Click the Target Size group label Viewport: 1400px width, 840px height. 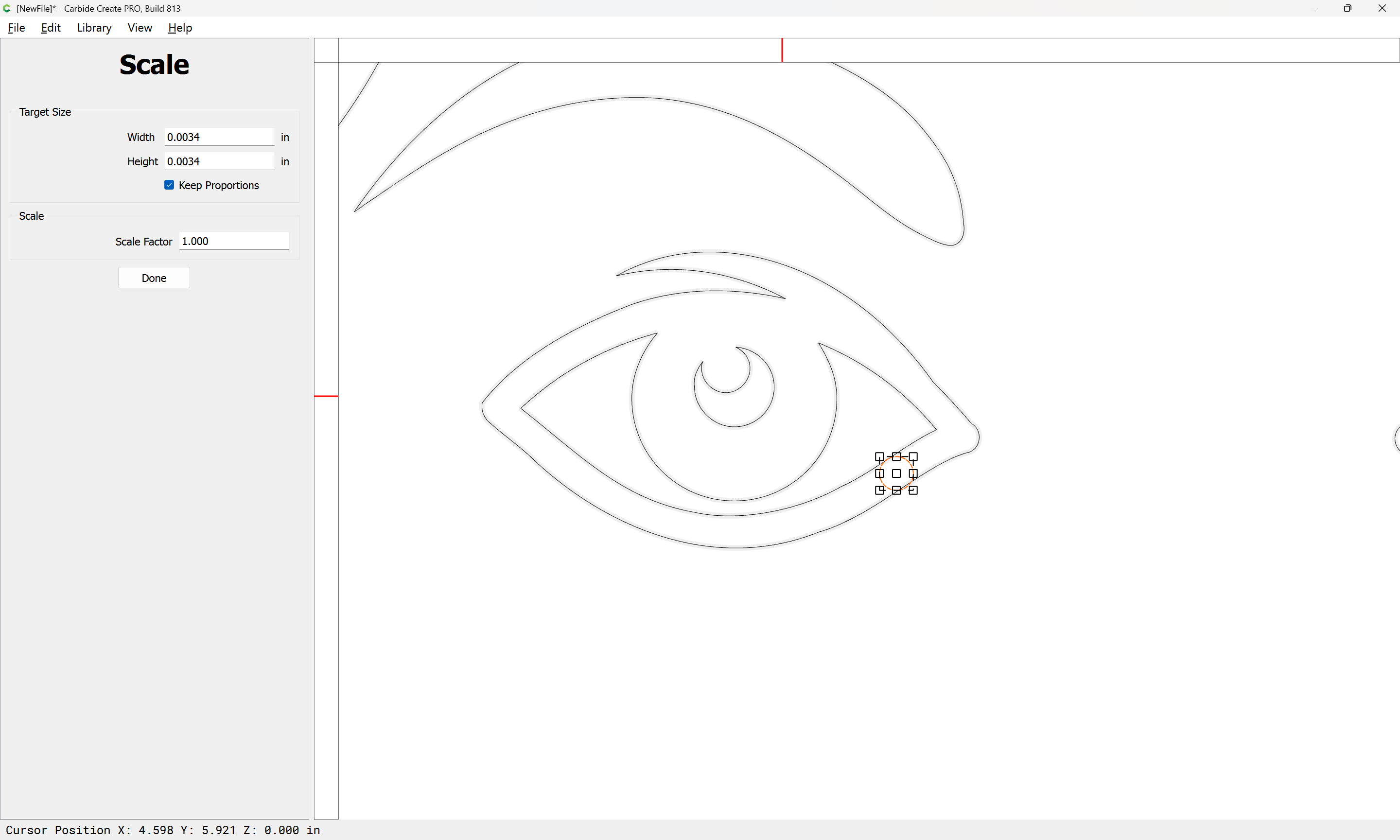pos(45,112)
